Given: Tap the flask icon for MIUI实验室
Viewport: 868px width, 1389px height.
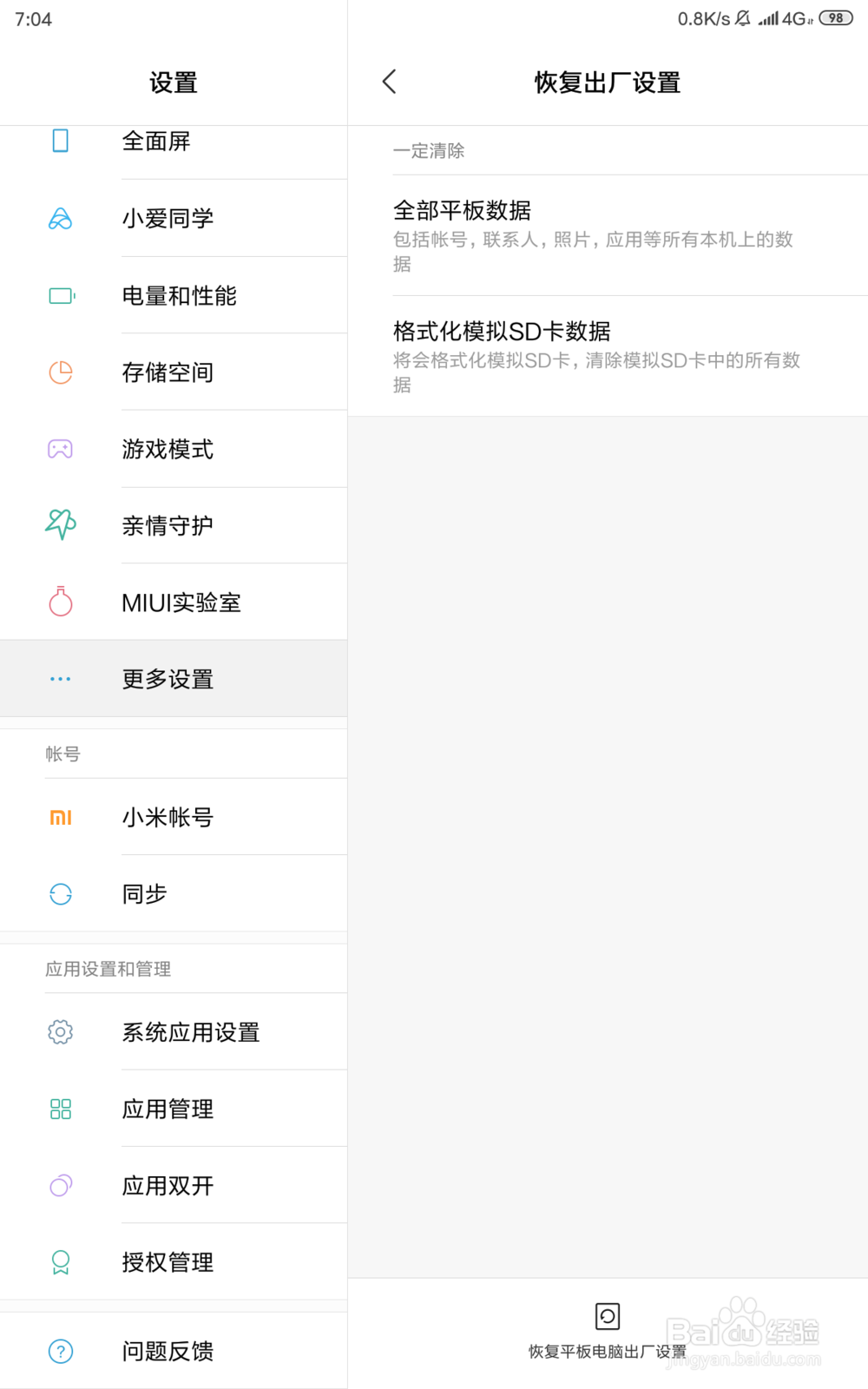Looking at the screenshot, I should pyautogui.click(x=61, y=602).
